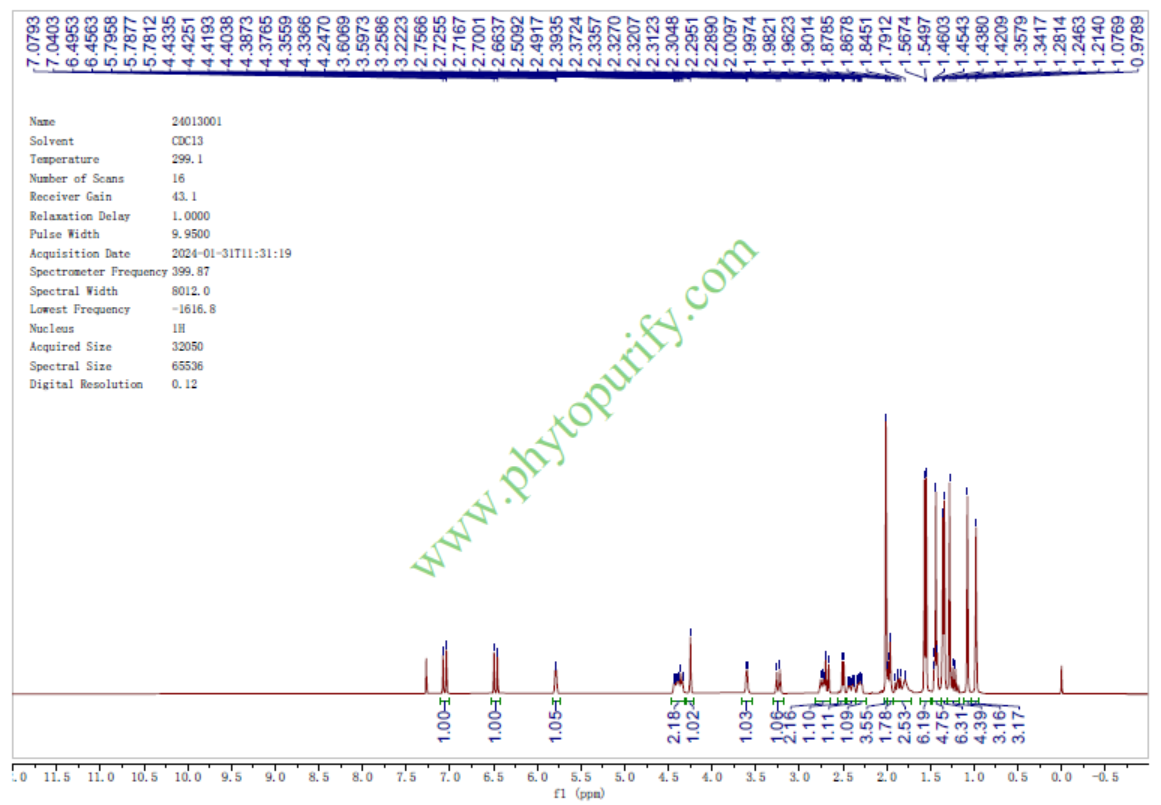Viewport: 1161px width, 805px height.
Task: Click the 3.17 integration value label
Action: [1019, 727]
